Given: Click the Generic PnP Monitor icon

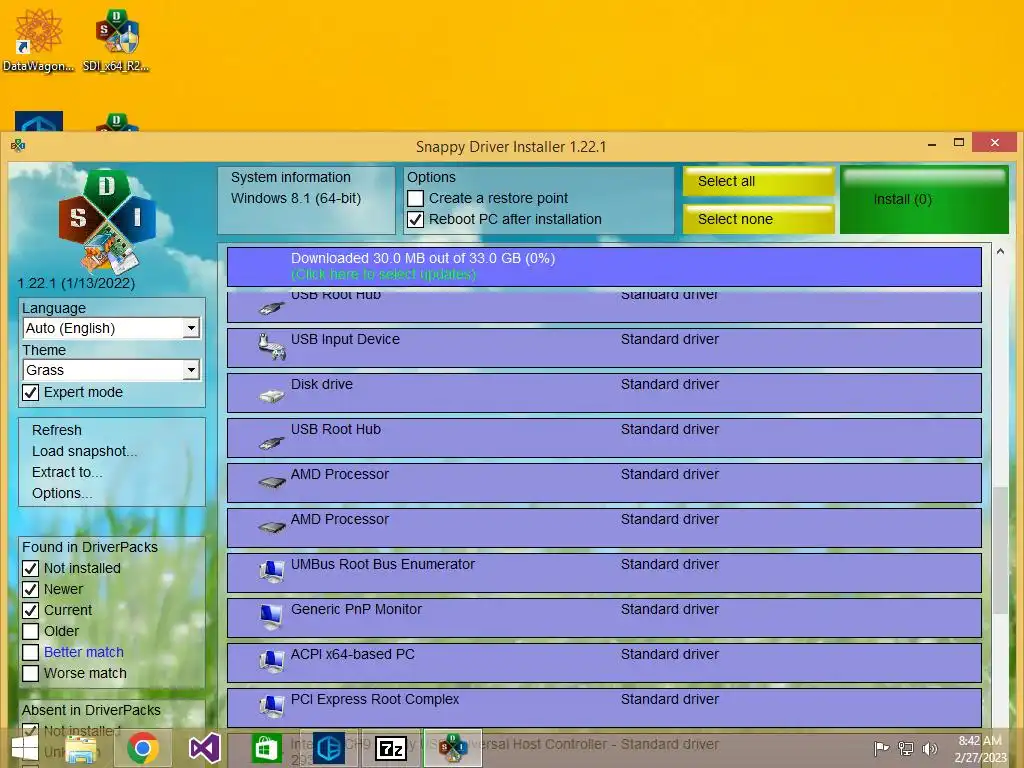Looking at the screenshot, I should (271, 616).
